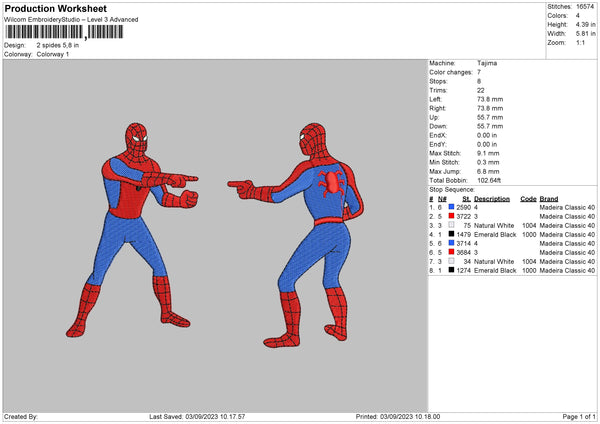This screenshot has width=600, height=424.
Task: Select the blue swatch beside 3714 stitches
Action: [452, 243]
